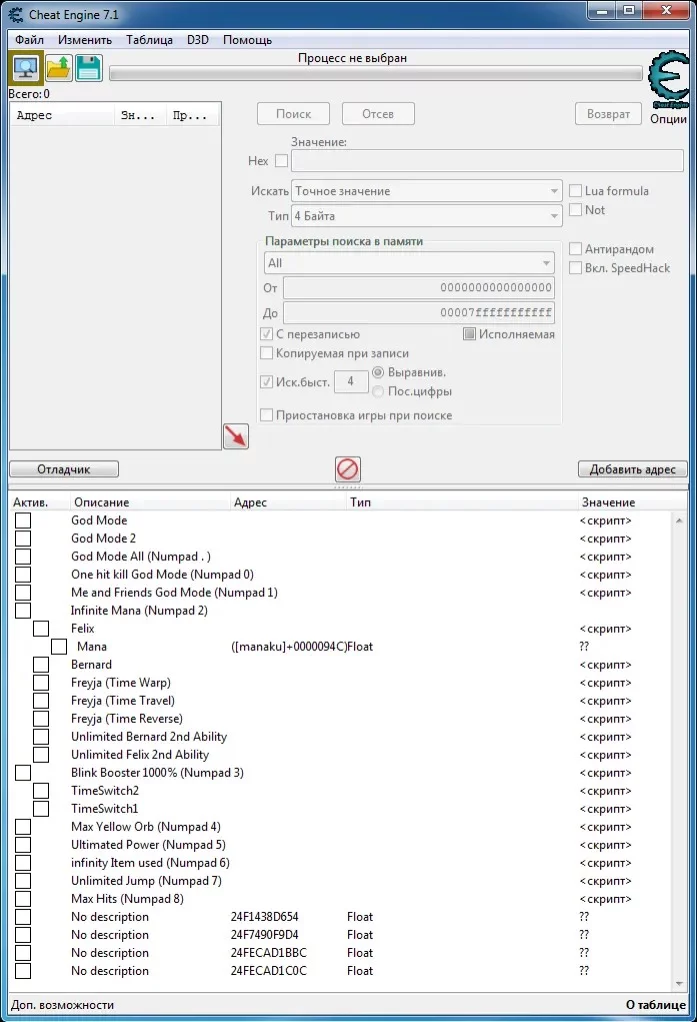Viewport: 697px width, 1022px height.
Task: Clear address list with red prohibition icon
Action: click(348, 469)
